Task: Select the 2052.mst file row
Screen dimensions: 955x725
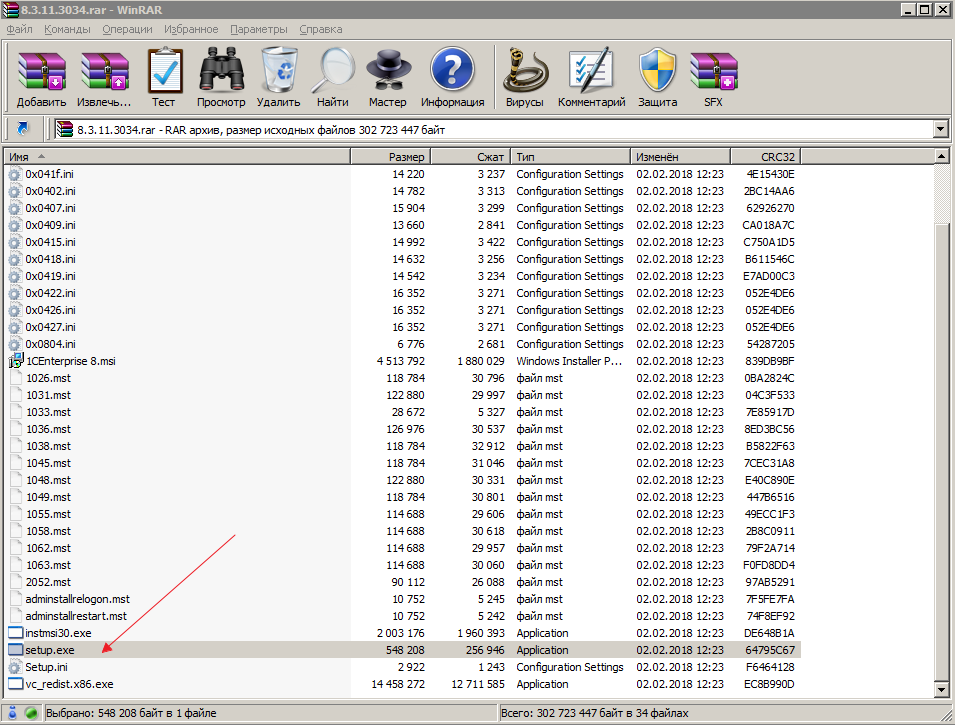Action: [403, 582]
